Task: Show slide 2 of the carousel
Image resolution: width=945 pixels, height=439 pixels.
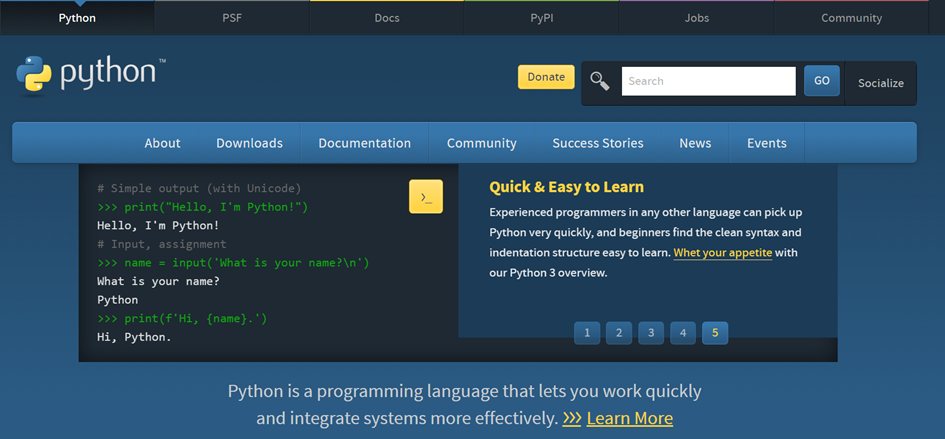Action: coord(619,333)
